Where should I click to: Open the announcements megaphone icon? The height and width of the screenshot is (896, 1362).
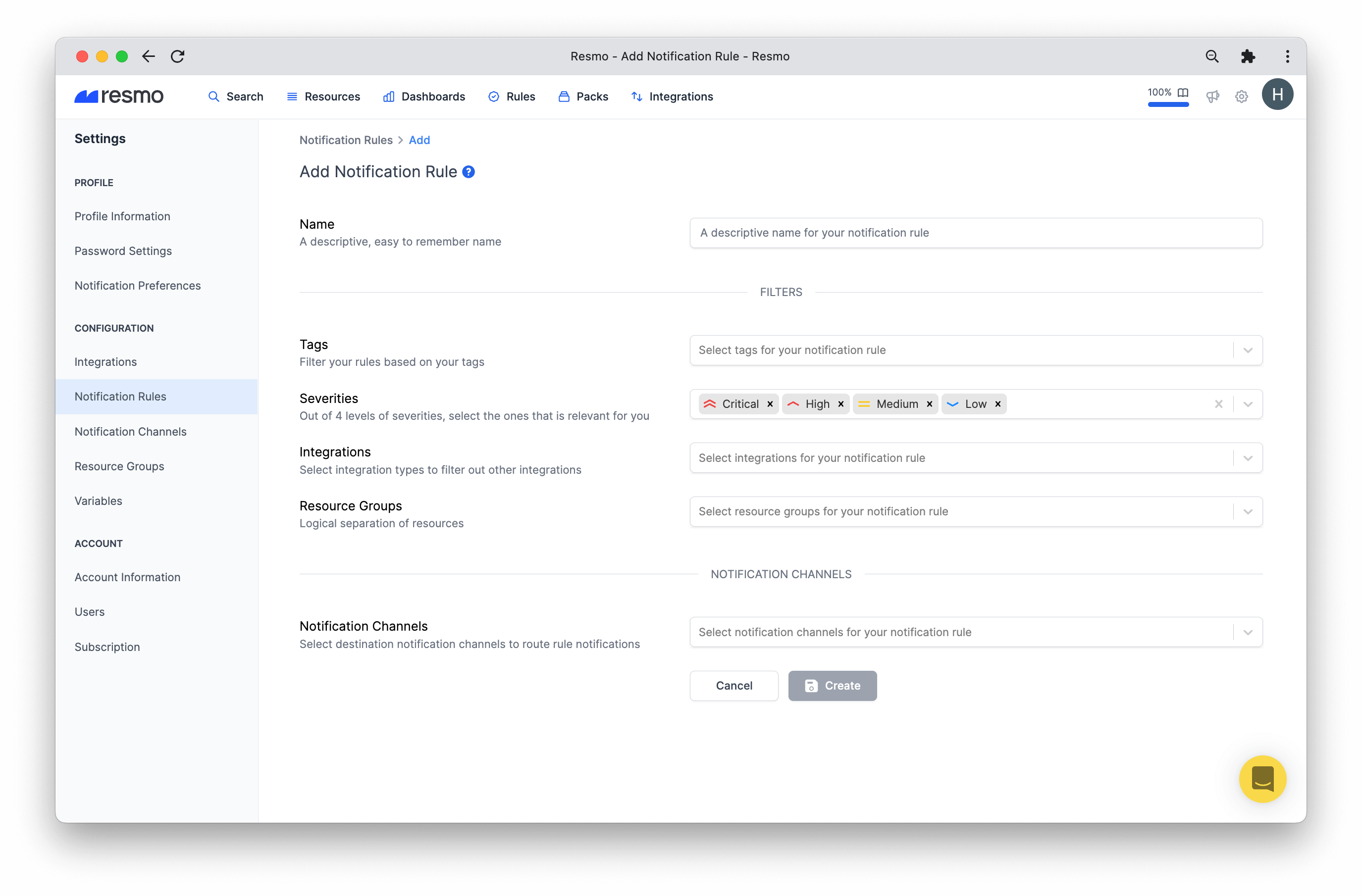[1212, 96]
